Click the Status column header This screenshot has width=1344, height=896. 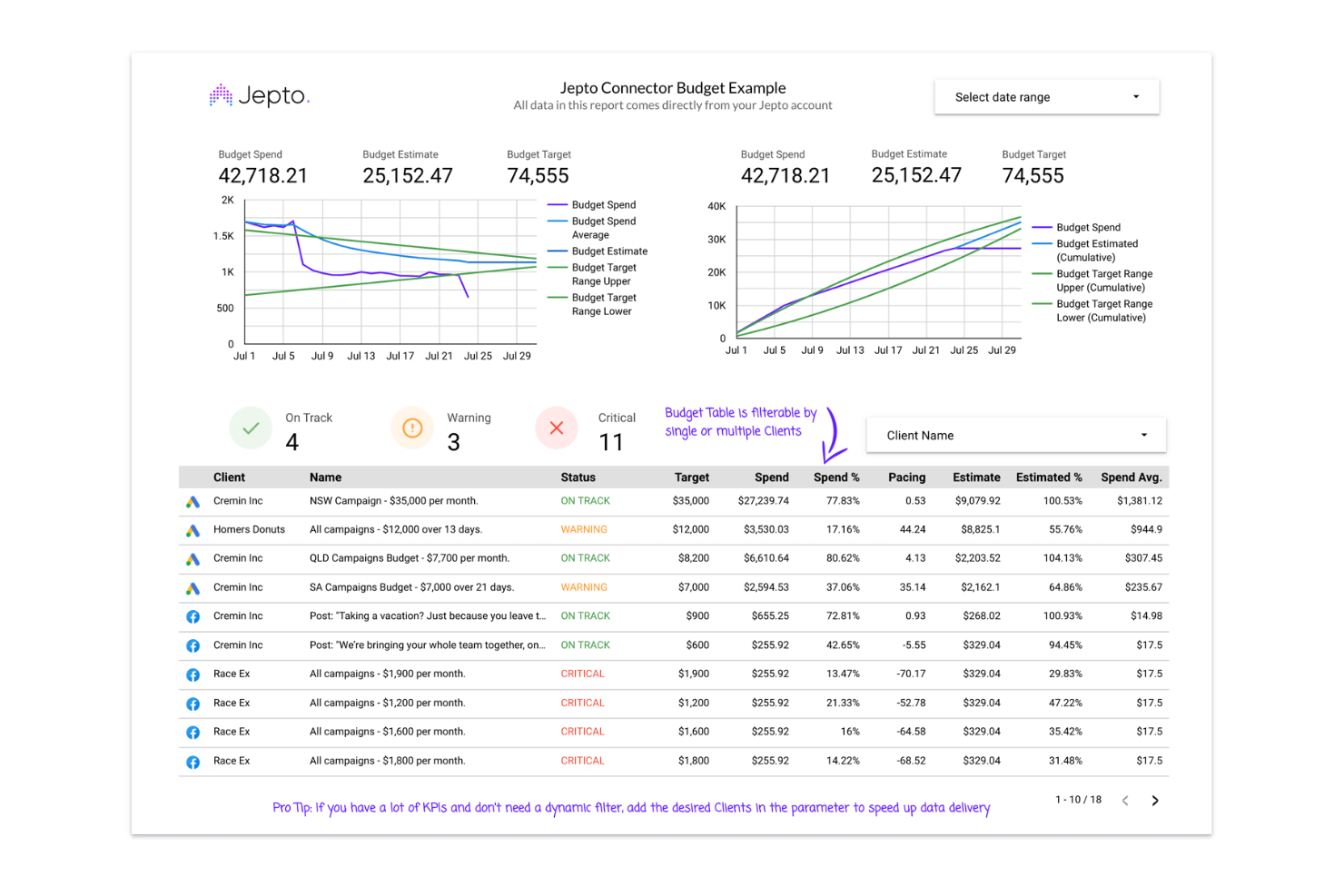[x=578, y=477]
